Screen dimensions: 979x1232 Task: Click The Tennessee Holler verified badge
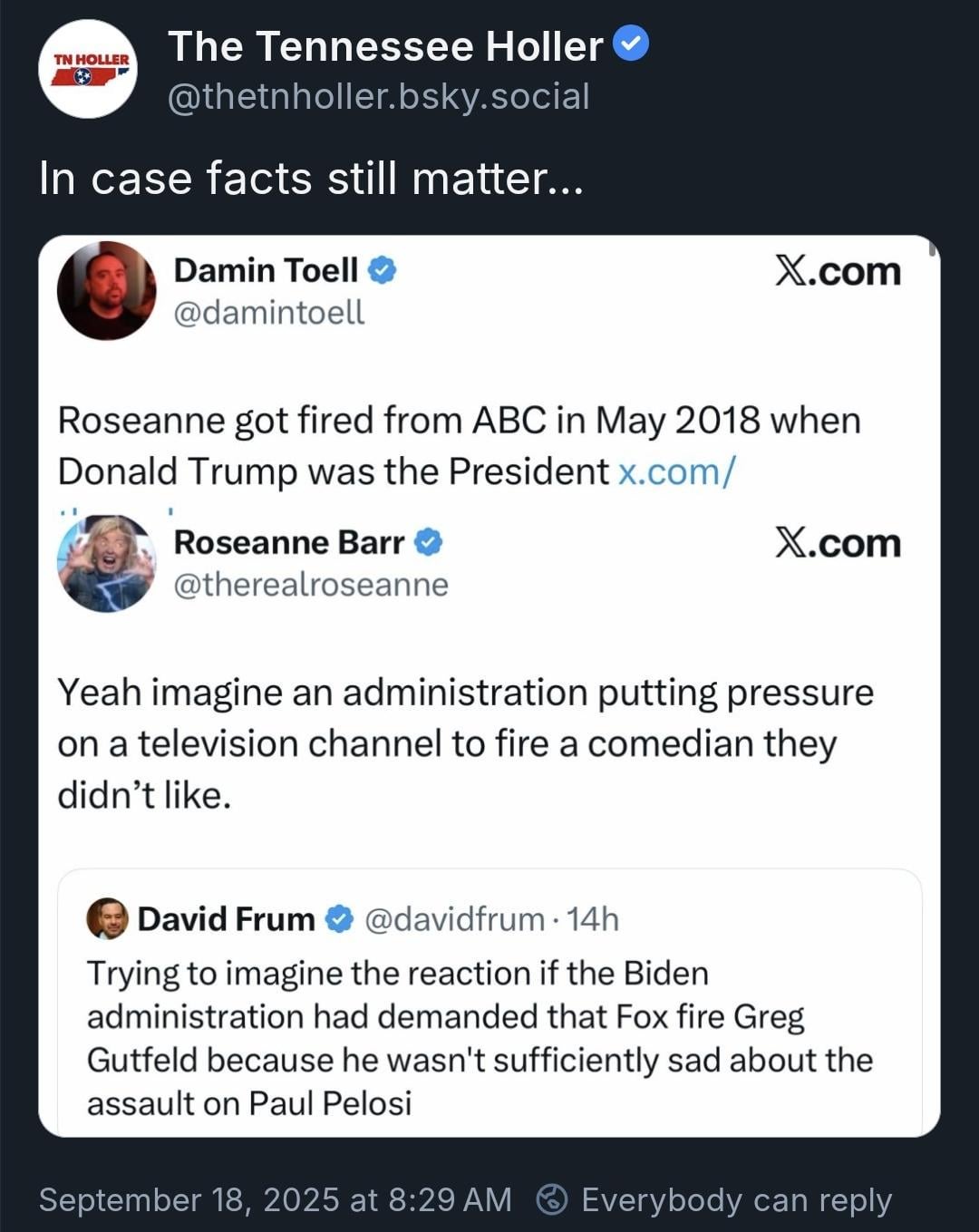[x=632, y=45]
